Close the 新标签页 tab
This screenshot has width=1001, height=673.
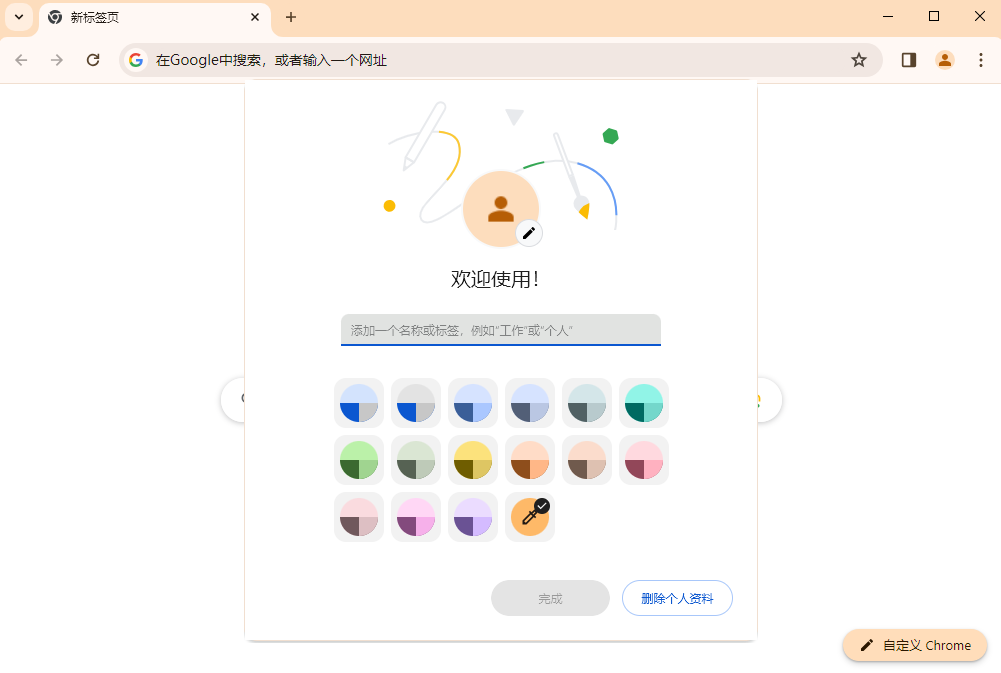coord(255,17)
